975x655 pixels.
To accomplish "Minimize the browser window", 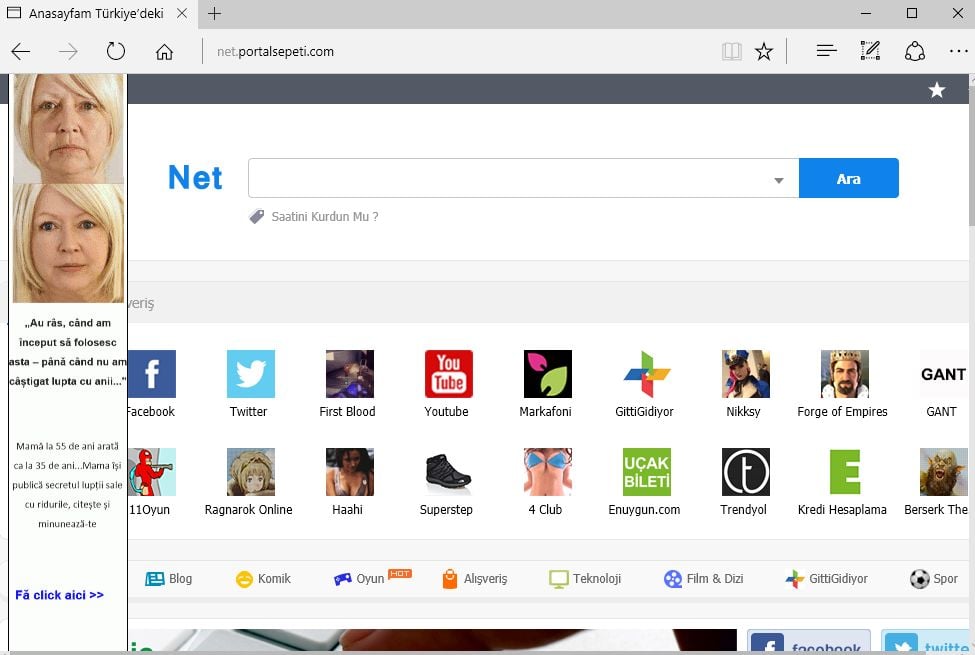I will (x=866, y=13).
